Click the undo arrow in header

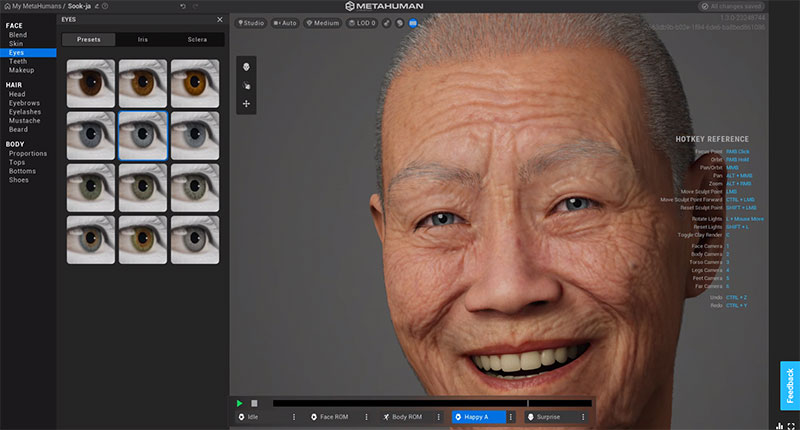point(183,6)
